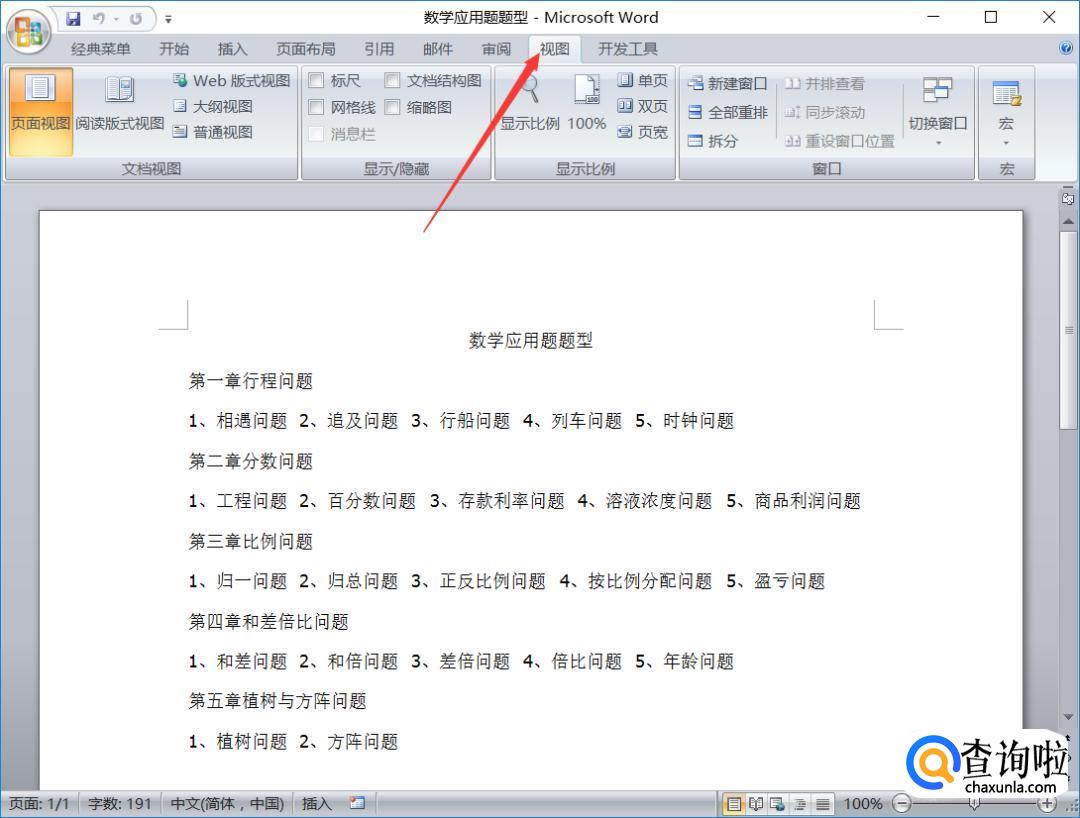The height and width of the screenshot is (818, 1080).
Task: Arrange all windows (全部重排)
Action: click(x=727, y=113)
